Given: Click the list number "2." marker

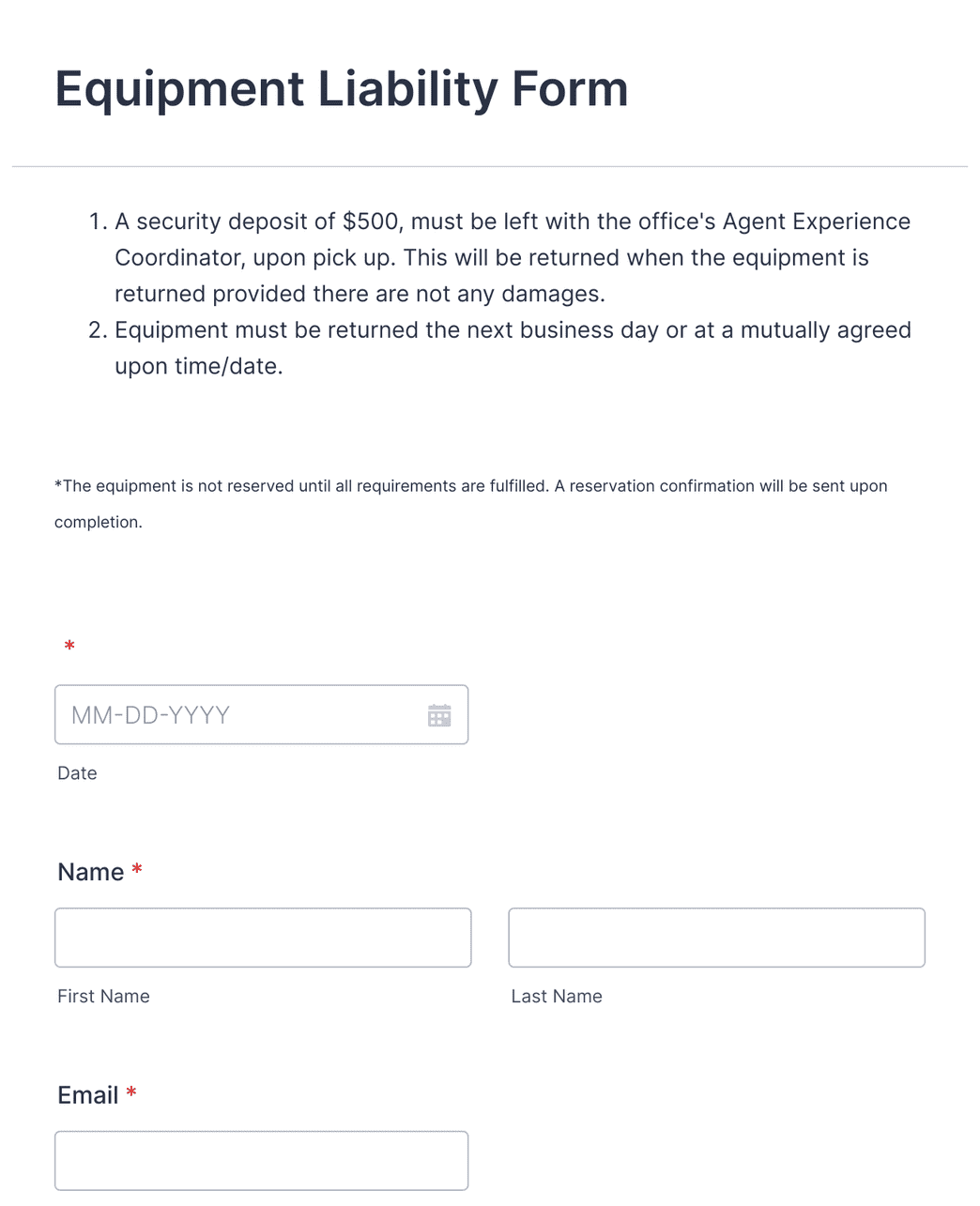Looking at the screenshot, I should tap(98, 330).
